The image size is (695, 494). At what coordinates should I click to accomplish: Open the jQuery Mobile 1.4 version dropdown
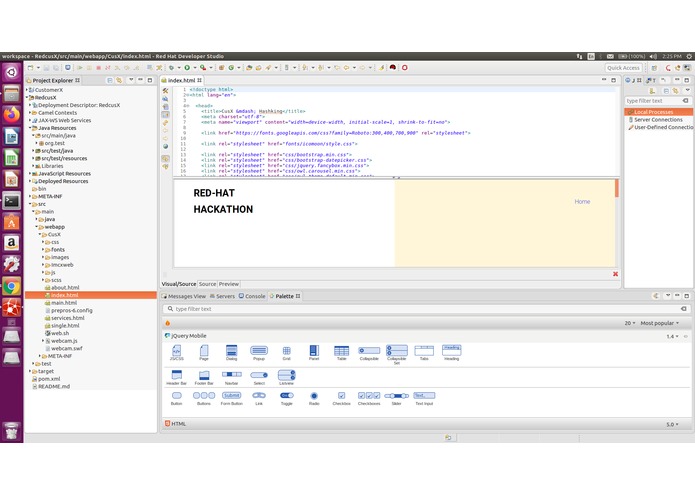click(x=672, y=336)
